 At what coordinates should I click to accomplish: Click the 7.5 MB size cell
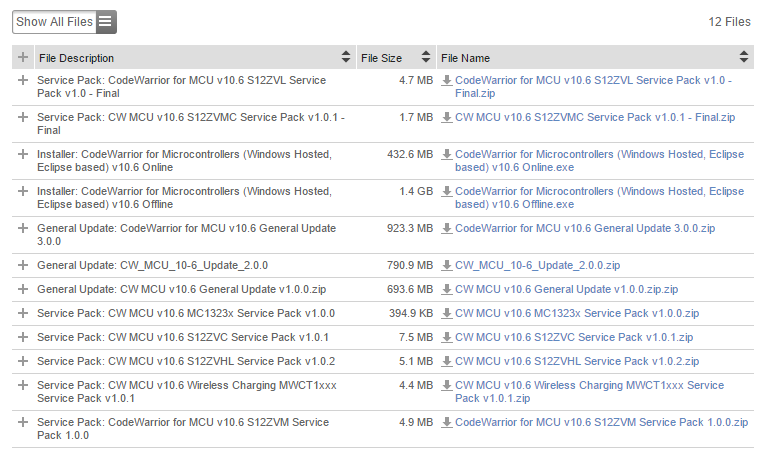[x=416, y=337]
